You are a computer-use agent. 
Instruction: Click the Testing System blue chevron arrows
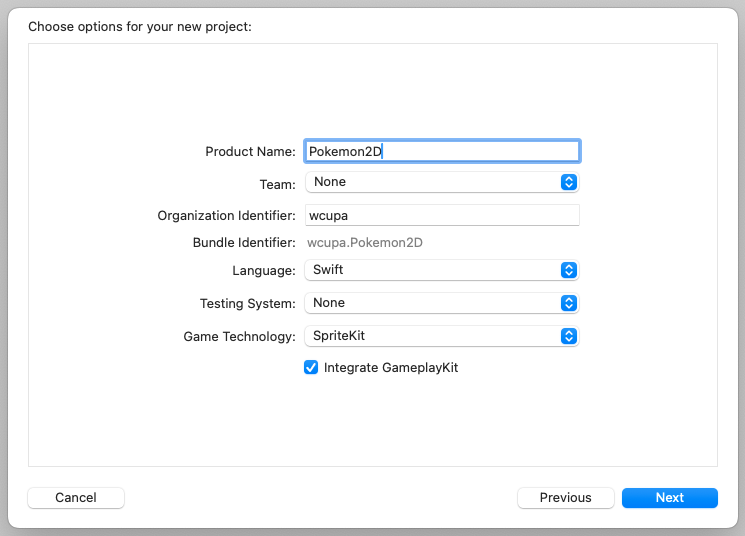click(x=568, y=303)
